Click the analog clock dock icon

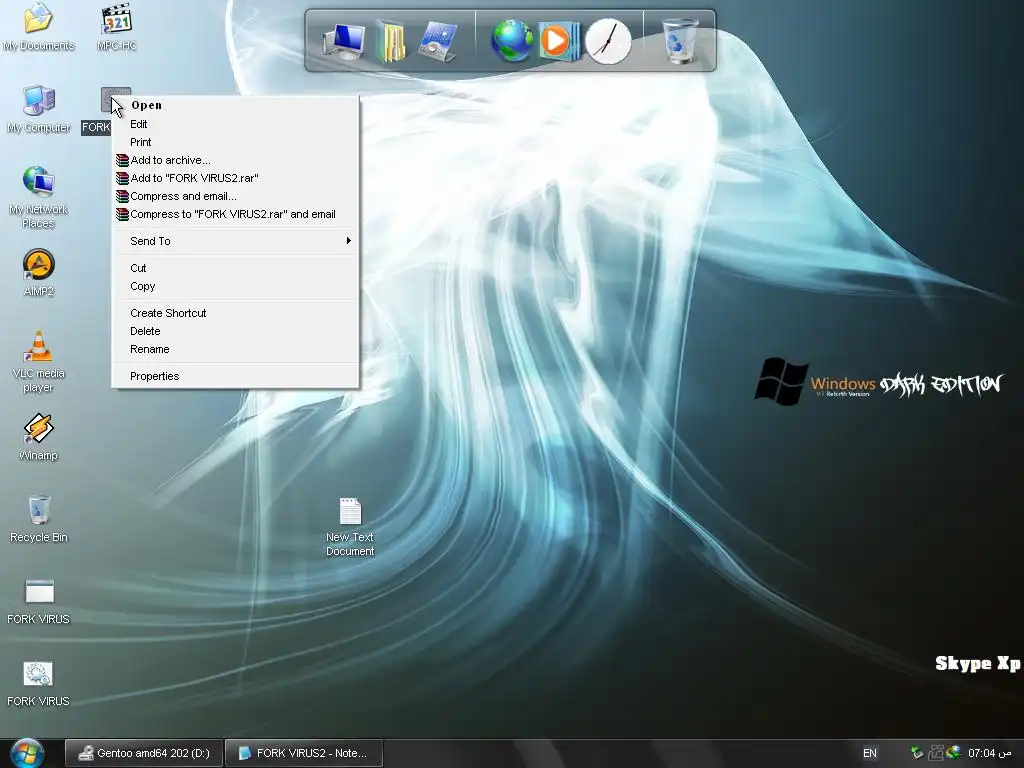(x=608, y=41)
